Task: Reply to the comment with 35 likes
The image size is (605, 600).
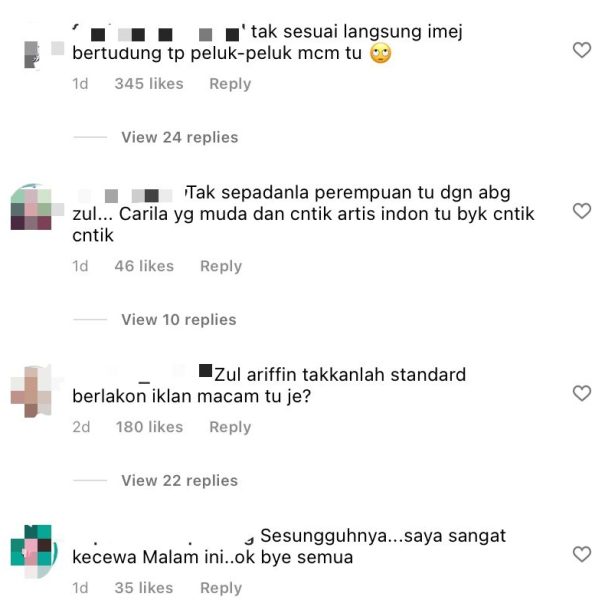Action: [x=221, y=588]
